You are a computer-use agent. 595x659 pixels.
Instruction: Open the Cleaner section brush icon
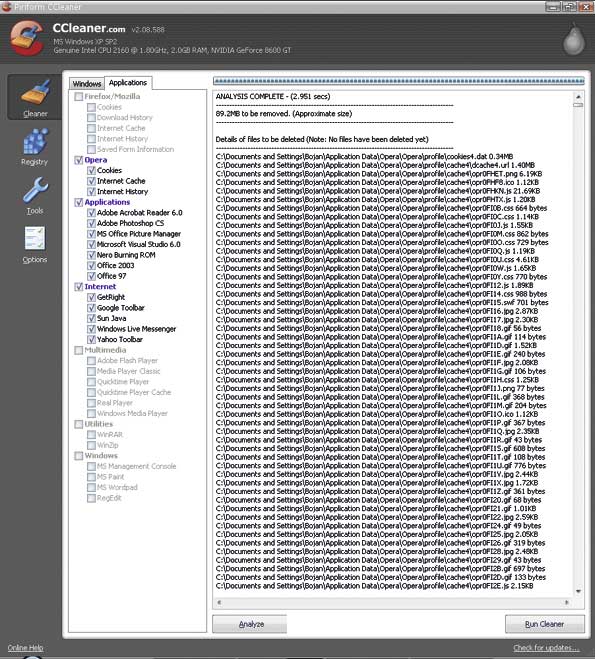(35, 92)
